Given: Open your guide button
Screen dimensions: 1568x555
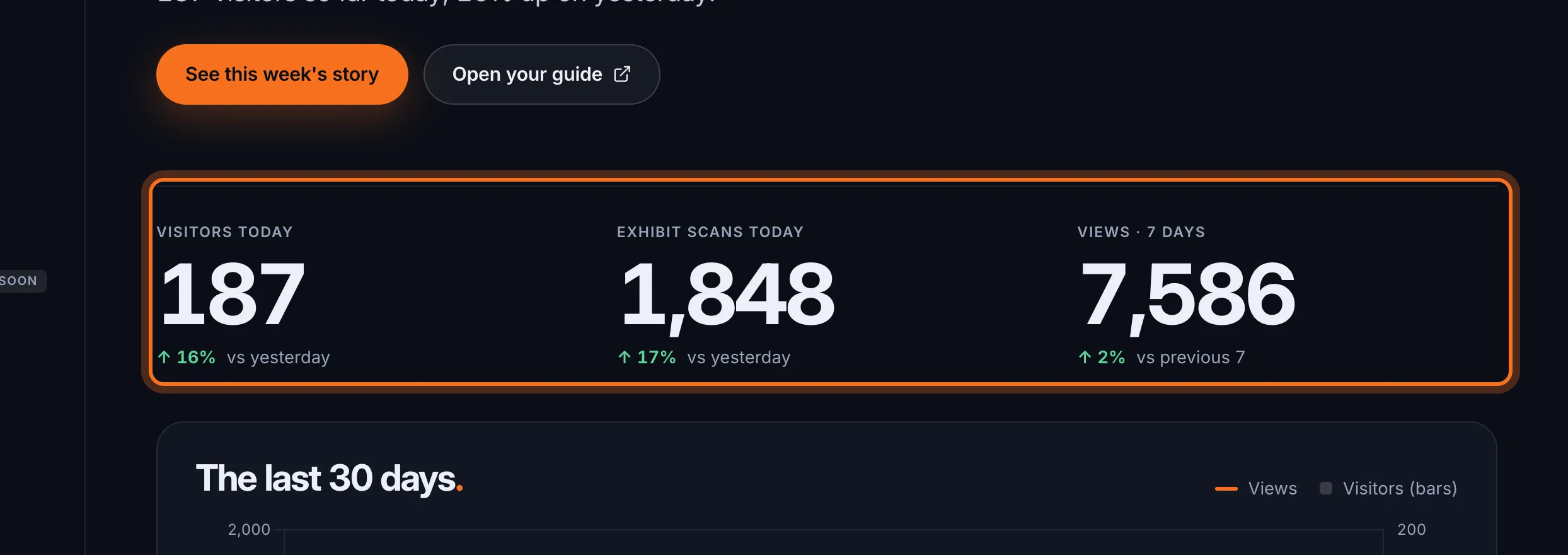Looking at the screenshot, I should click(541, 74).
